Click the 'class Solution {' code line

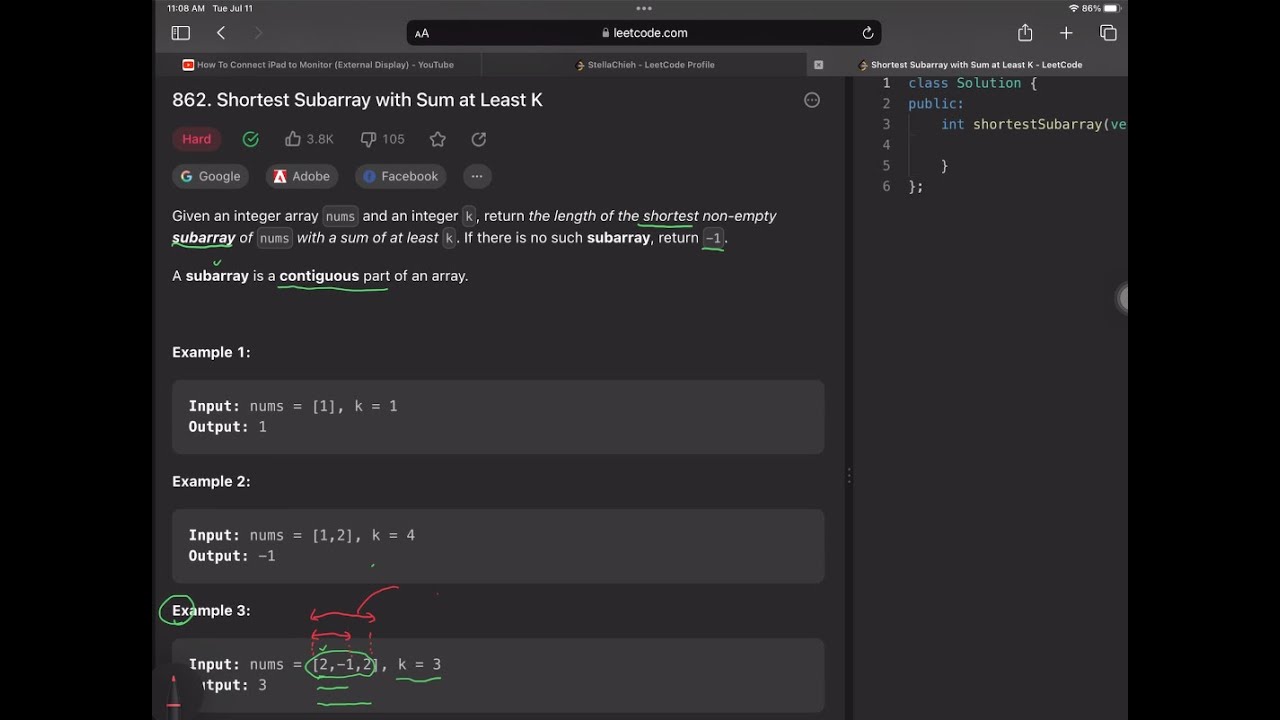pyautogui.click(x=972, y=83)
